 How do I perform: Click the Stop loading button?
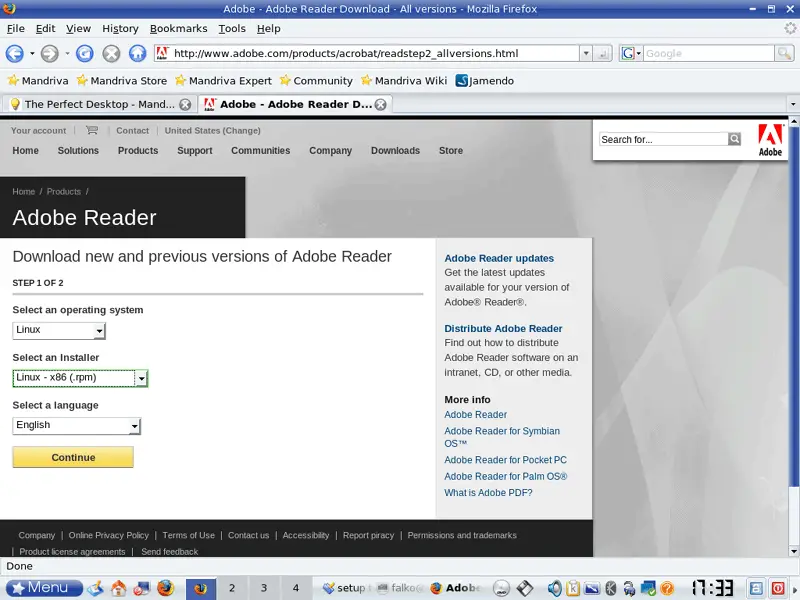click(x=111, y=53)
